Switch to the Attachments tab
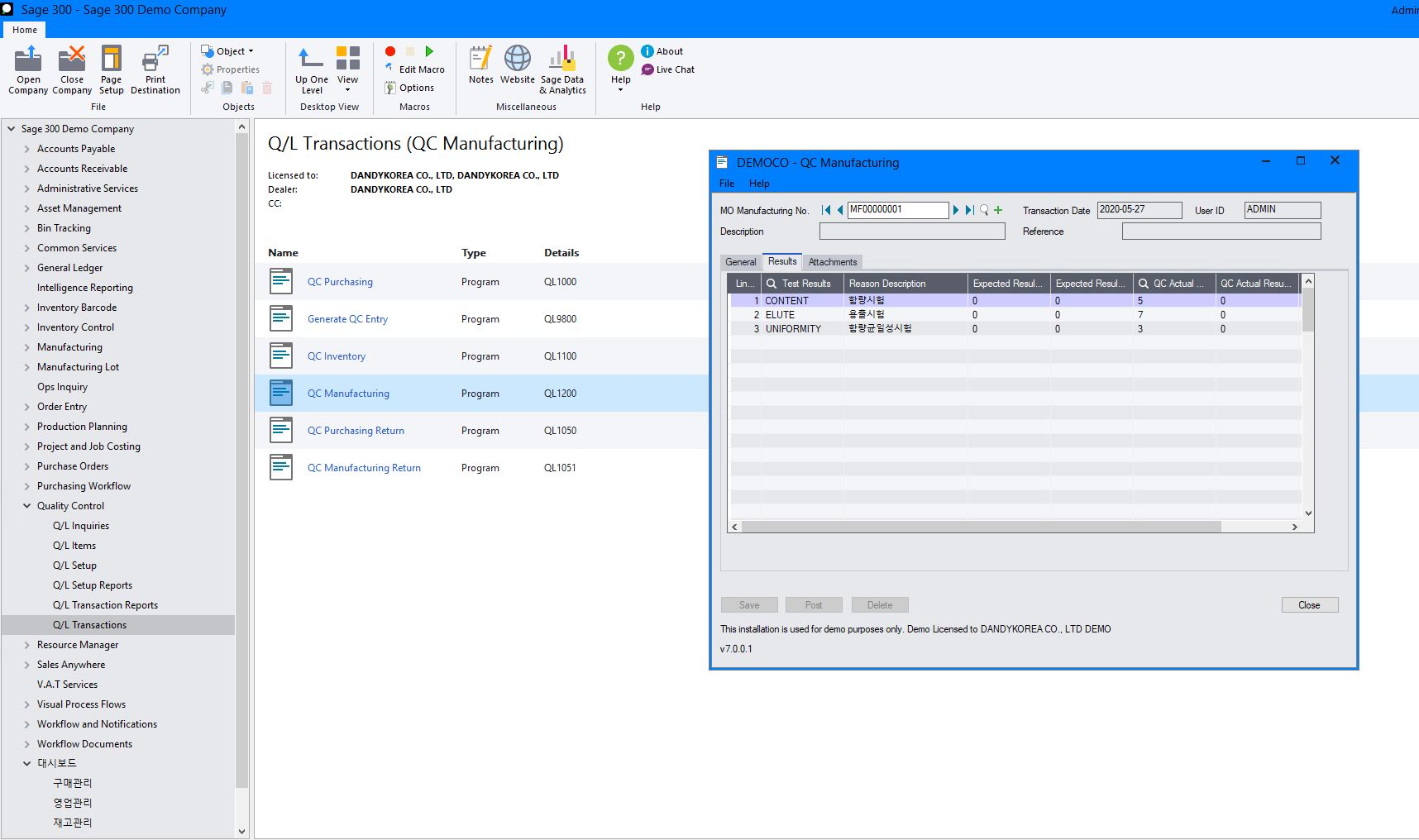1419x840 pixels. [833, 262]
